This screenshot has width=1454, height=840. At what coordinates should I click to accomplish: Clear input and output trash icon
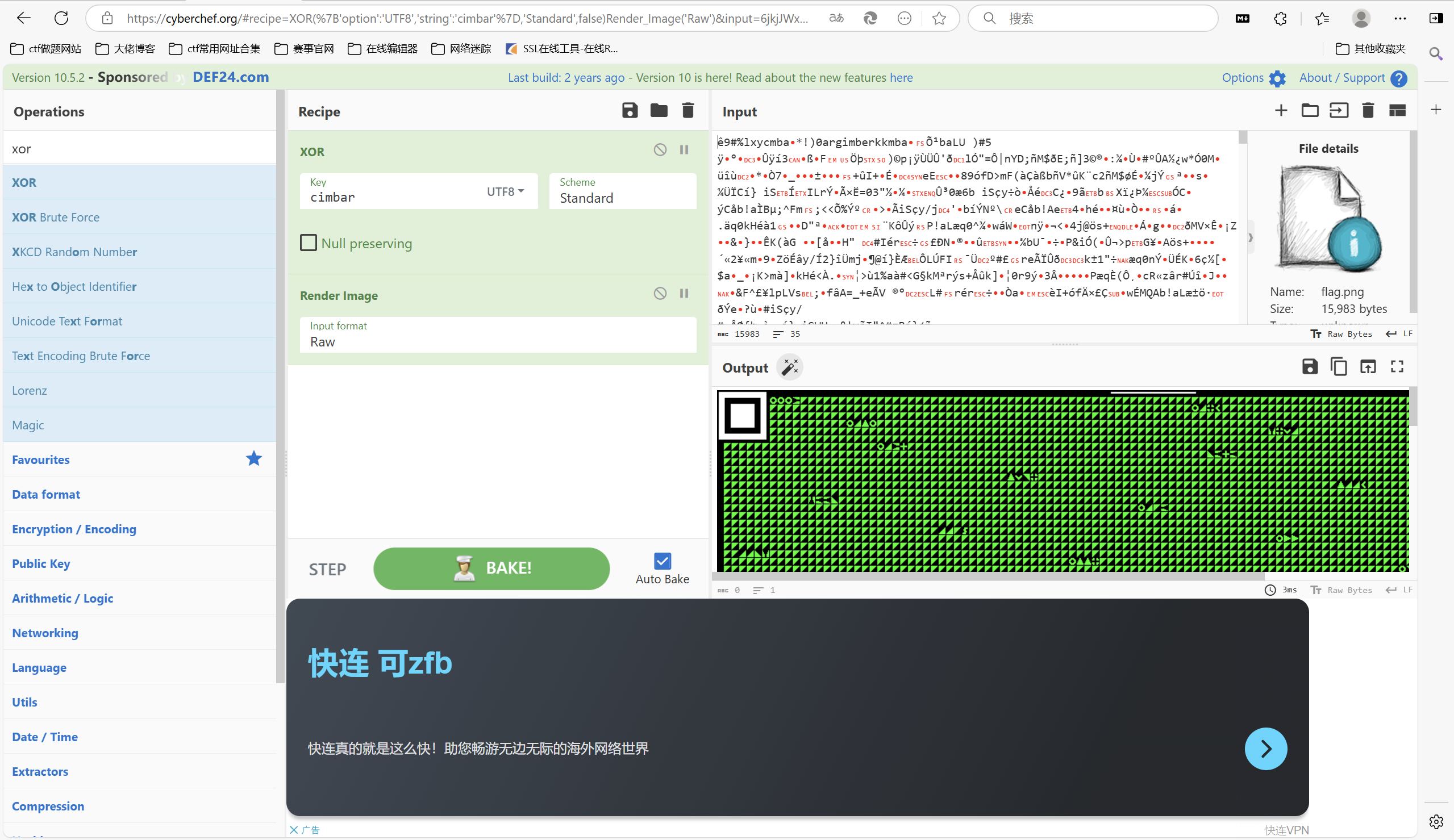click(x=1368, y=110)
